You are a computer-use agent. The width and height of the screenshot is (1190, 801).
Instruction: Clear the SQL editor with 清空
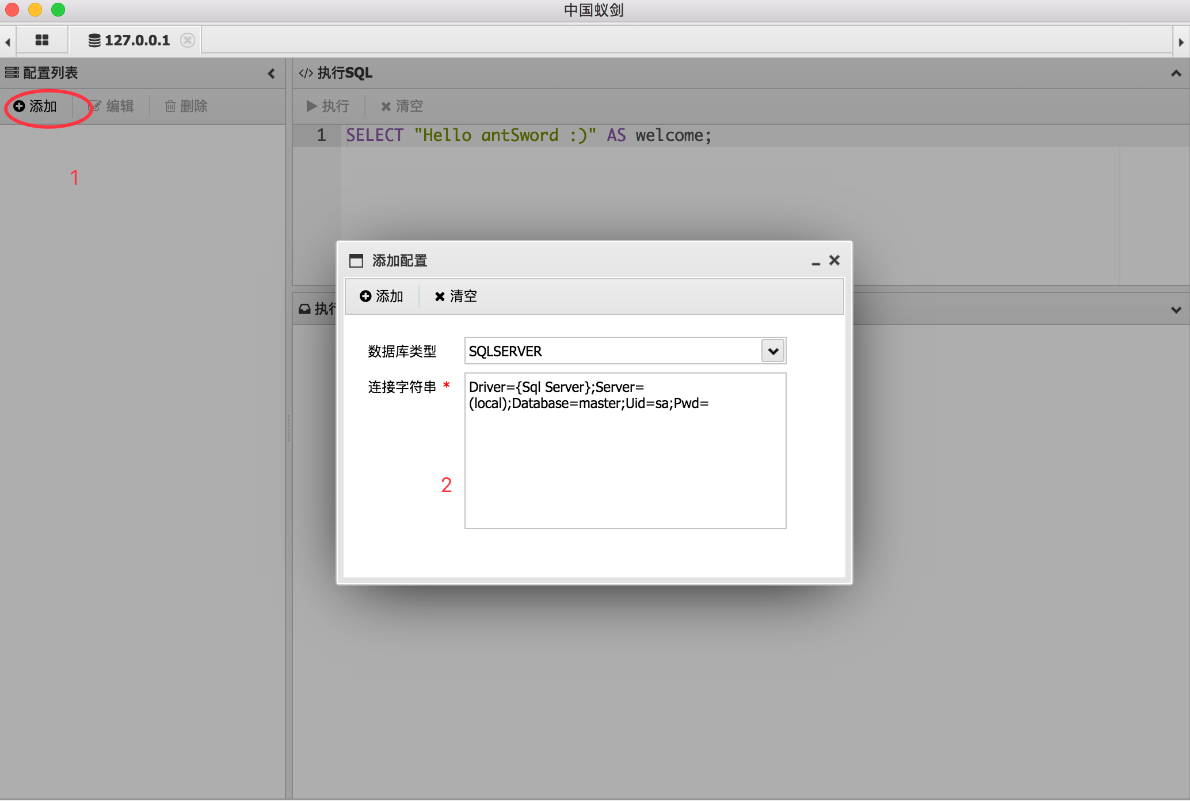coord(402,106)
